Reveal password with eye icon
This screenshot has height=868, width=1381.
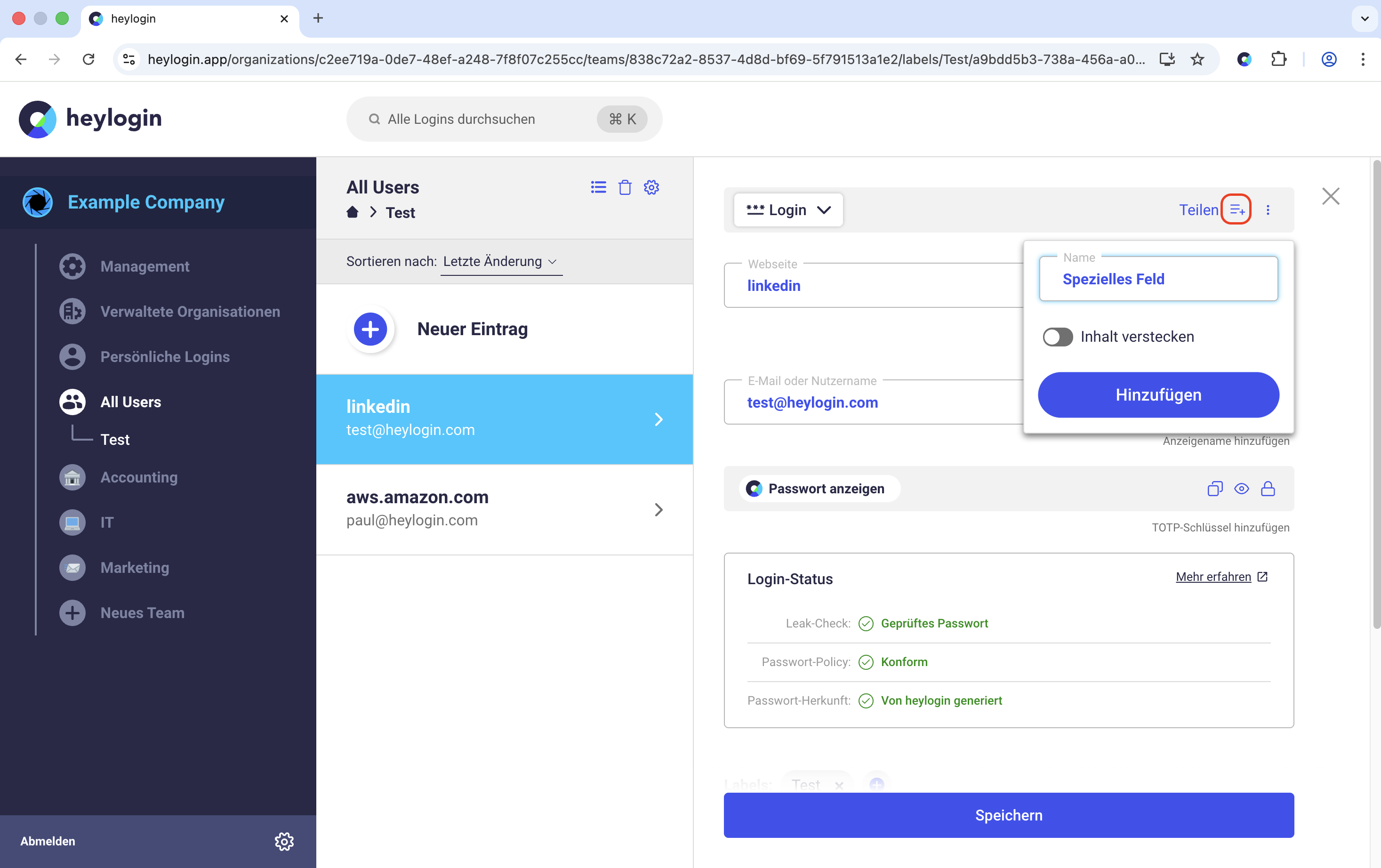(x=1241, y=489)
